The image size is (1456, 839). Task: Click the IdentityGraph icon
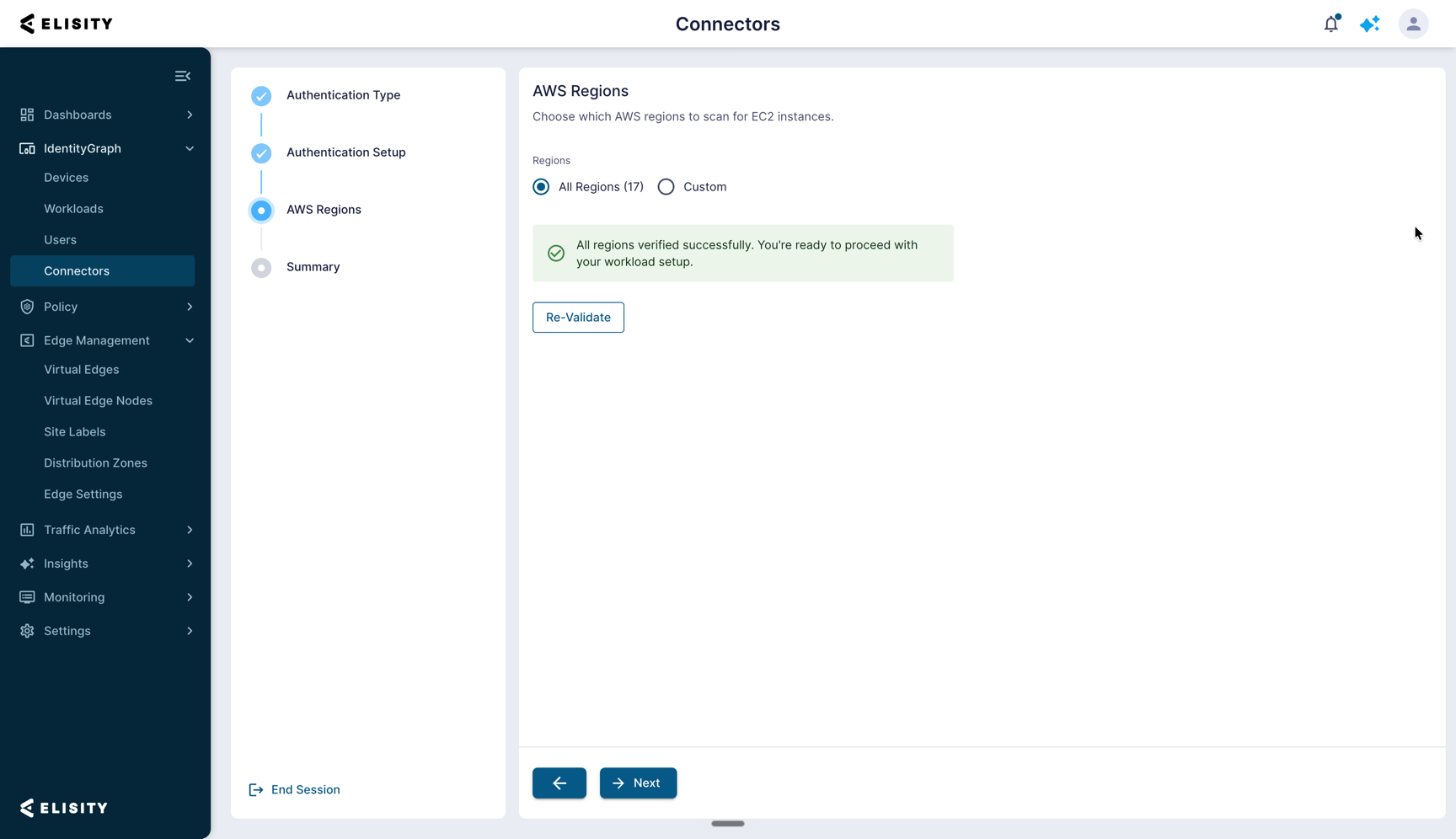(x=27, y=148)
